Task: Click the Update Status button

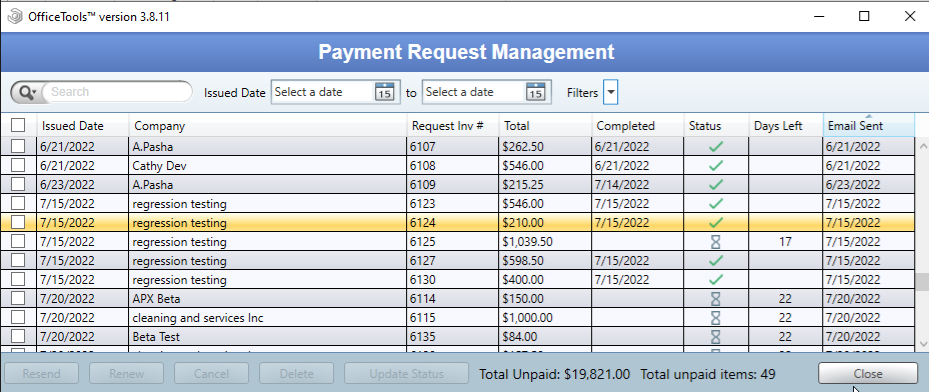Action: coord(406,374)
